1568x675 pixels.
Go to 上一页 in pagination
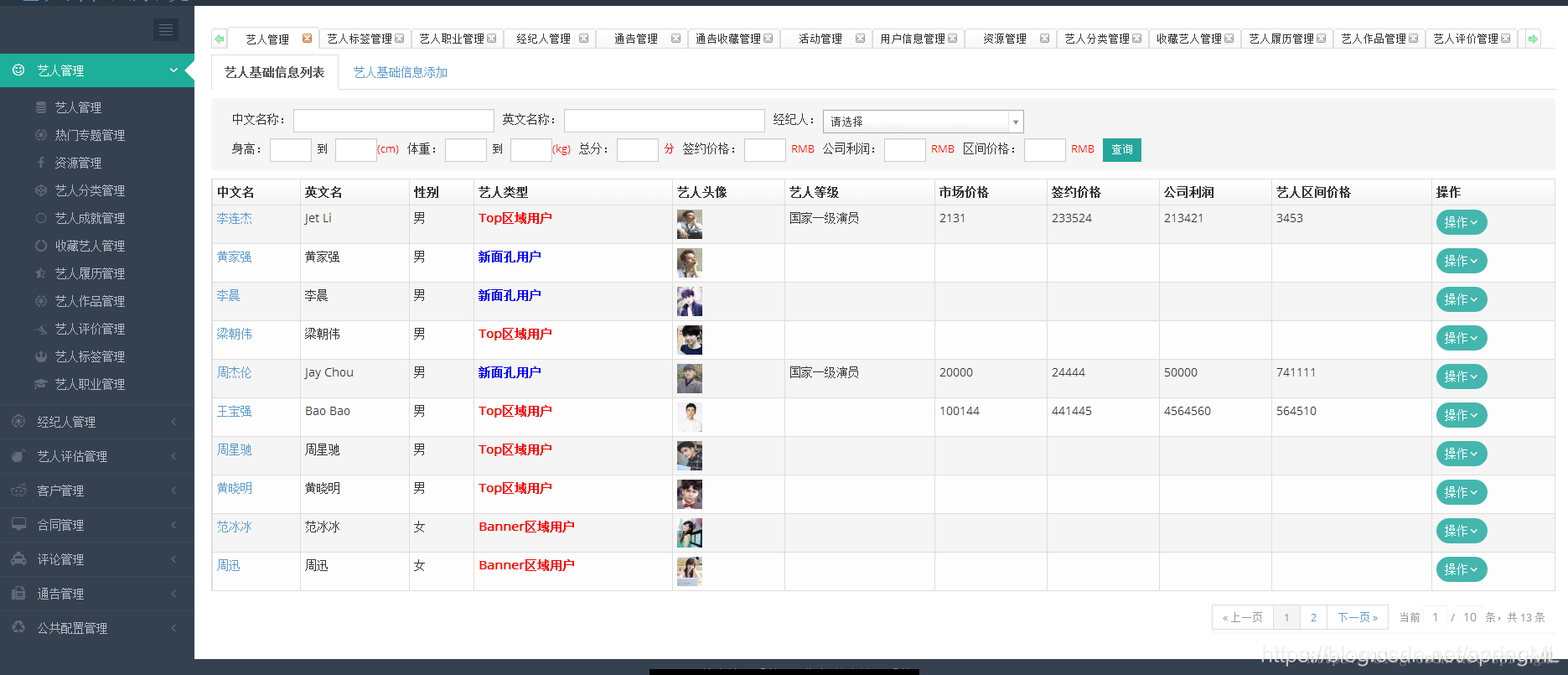1243,617
